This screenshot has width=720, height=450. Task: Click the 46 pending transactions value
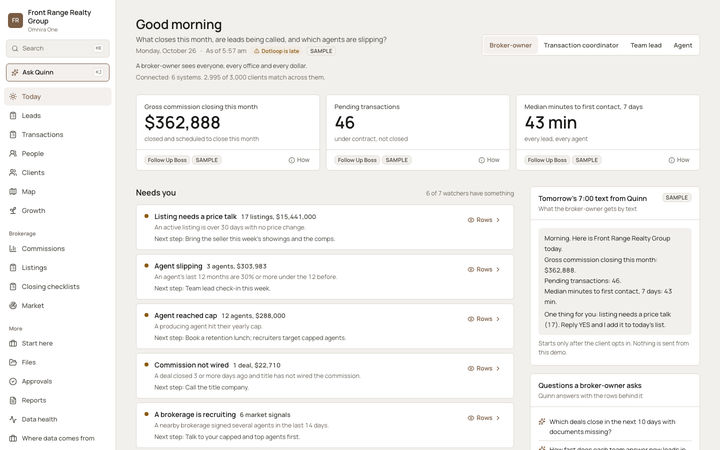coord(344,123)
